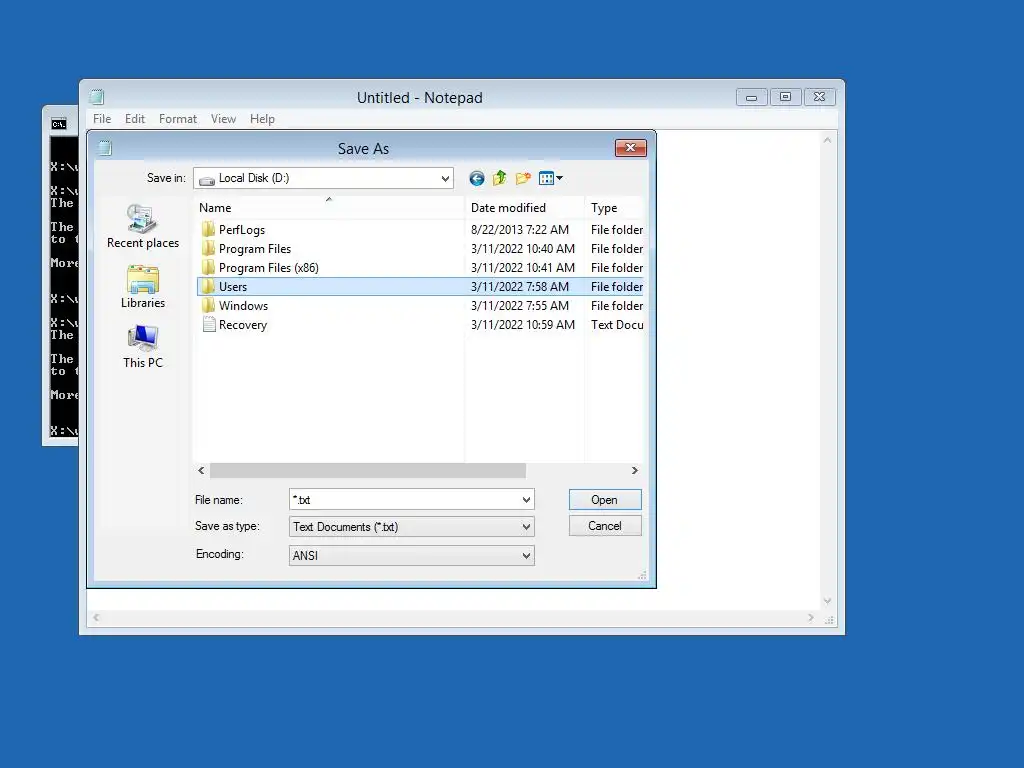Viewport: 1024px width, 768px height.
Task: Click the file list scroll right arrow
Action: [x=635, y=470]
